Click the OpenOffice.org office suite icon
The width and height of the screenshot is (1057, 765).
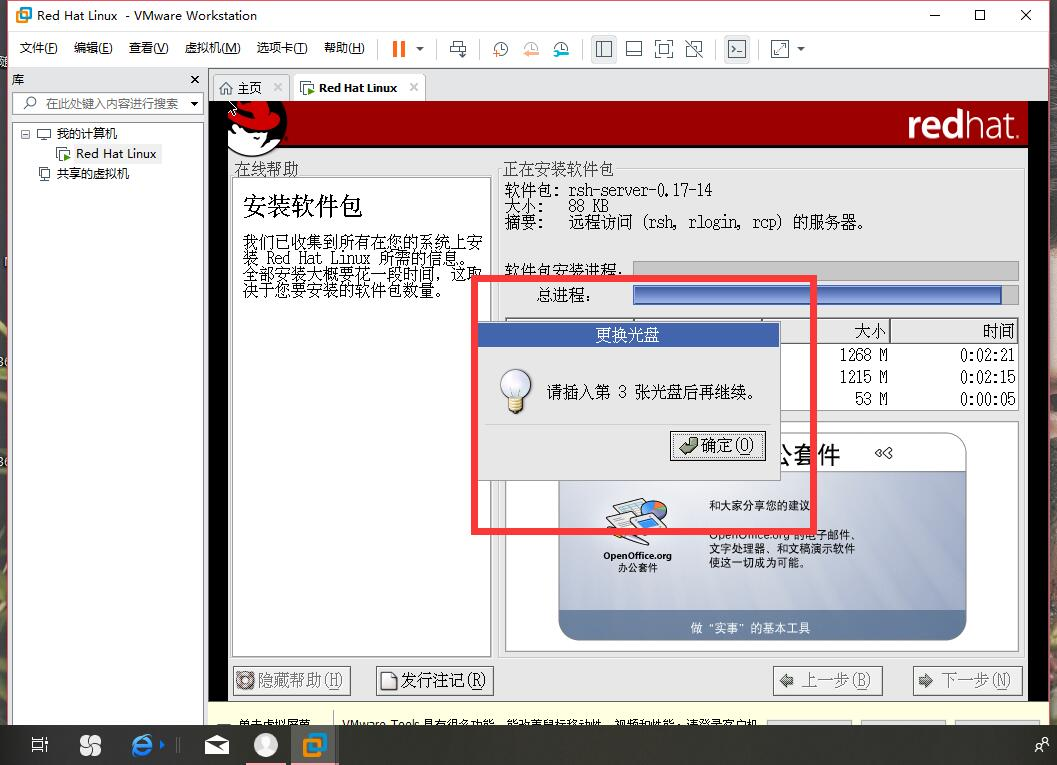pos(636,522)
